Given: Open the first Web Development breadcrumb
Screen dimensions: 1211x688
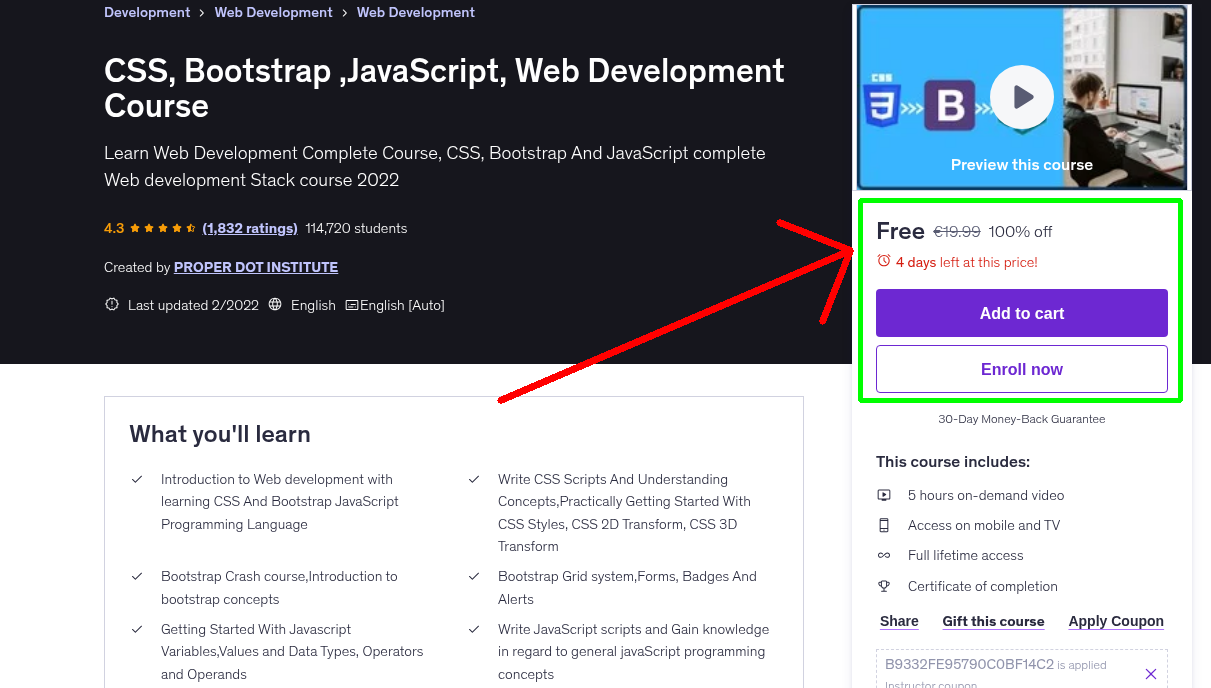Looking at the screenshot, I should tap(274, 12).
